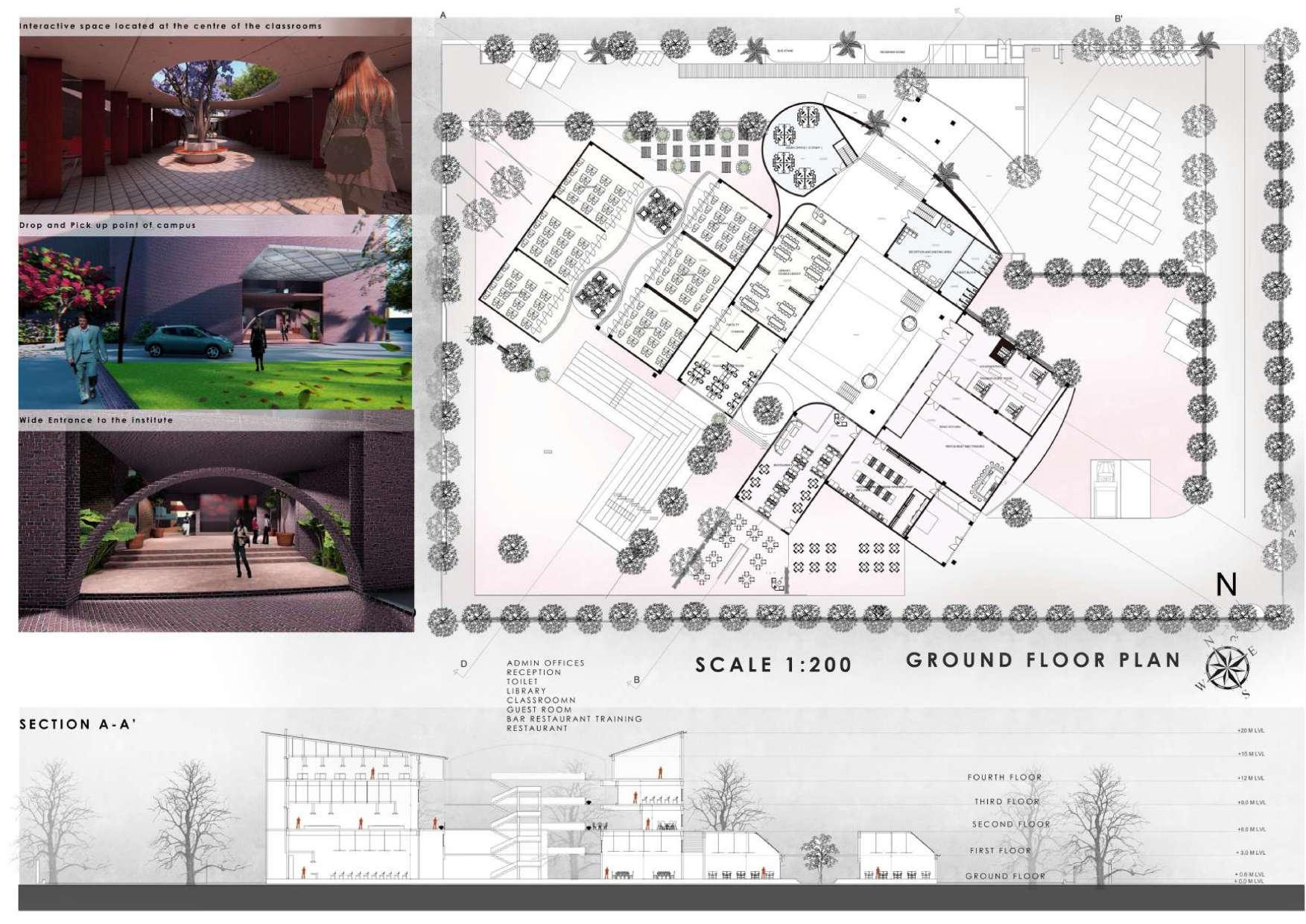The width and height of the screenshot is (1306, 924).
Task: Click the GROUND FLOOR section label
Action: [1005, 876]
